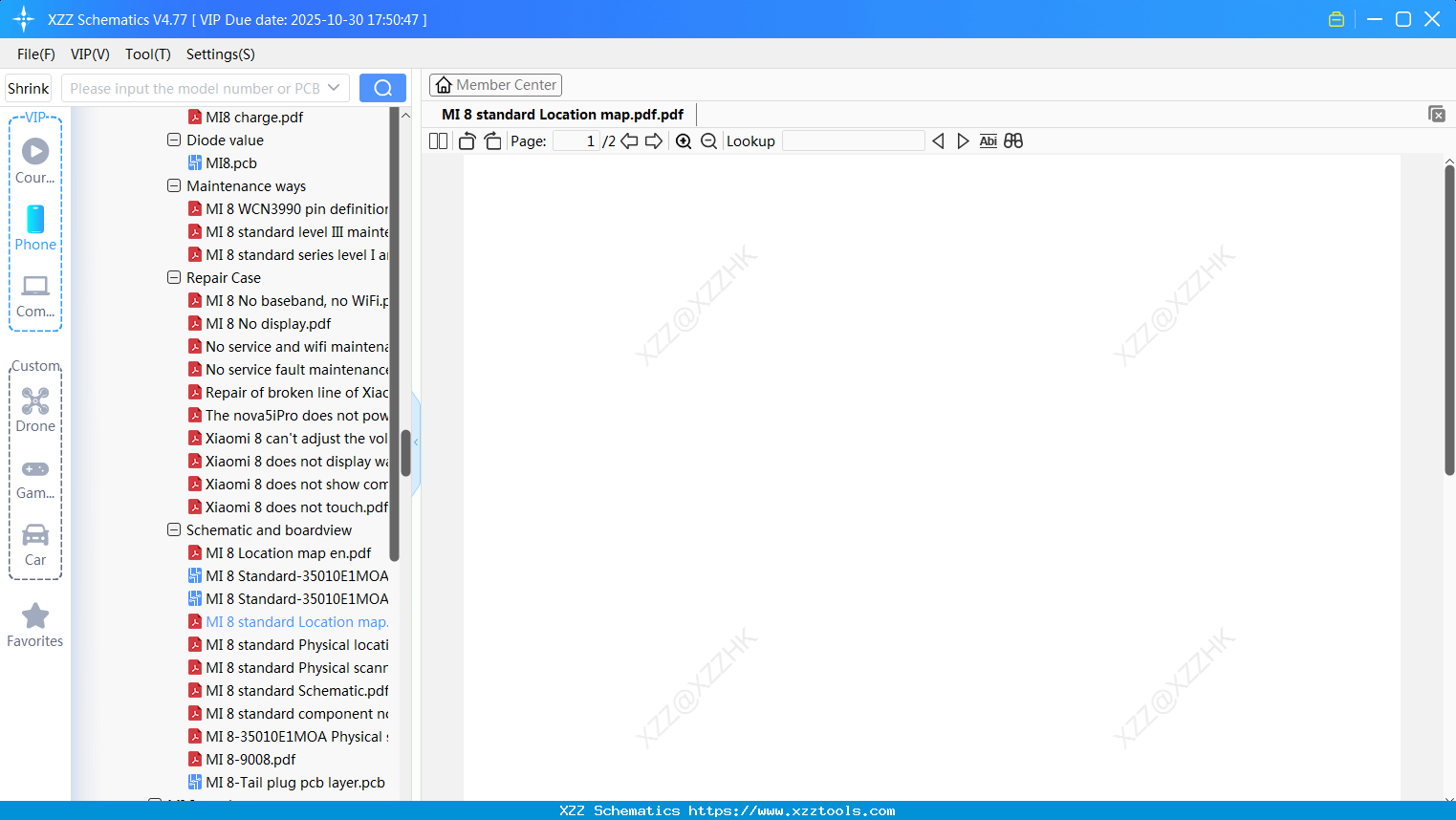The width and height of the screenshot is (1456, 820).
Task: Open the File(F) menu
Action: click(x=36, y=54)
